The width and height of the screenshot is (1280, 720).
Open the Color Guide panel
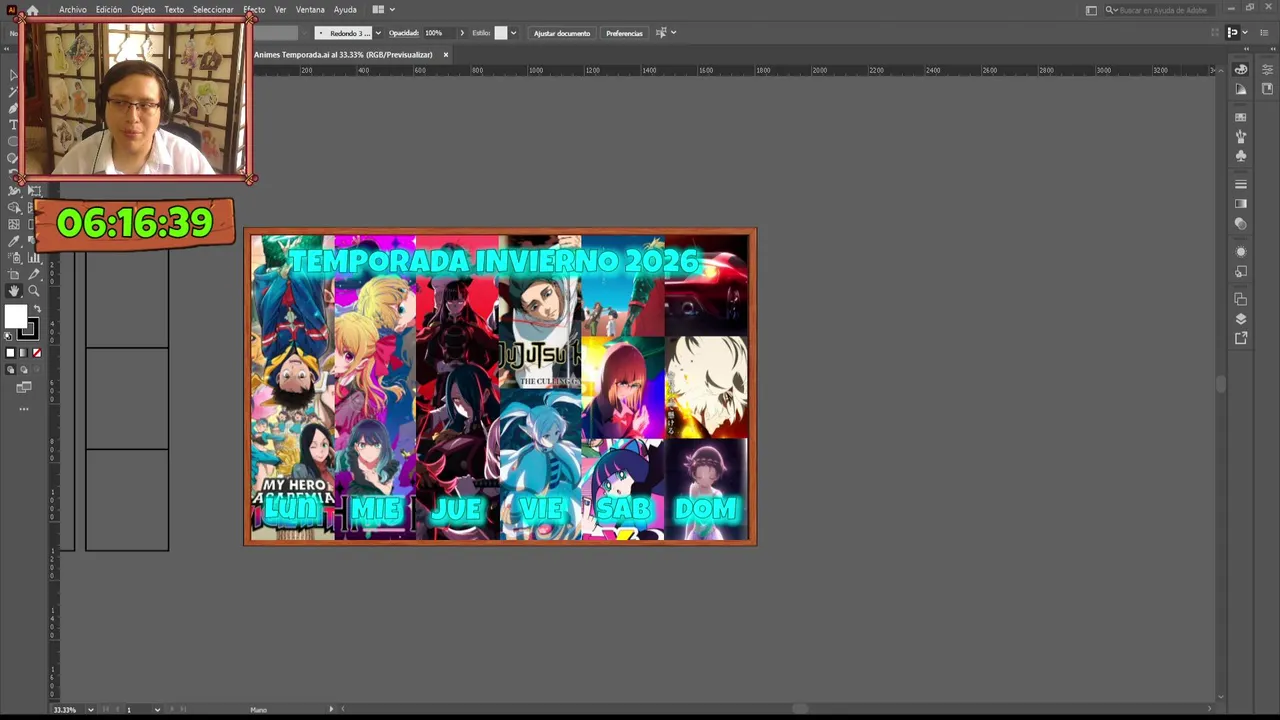coord(1240,89)
